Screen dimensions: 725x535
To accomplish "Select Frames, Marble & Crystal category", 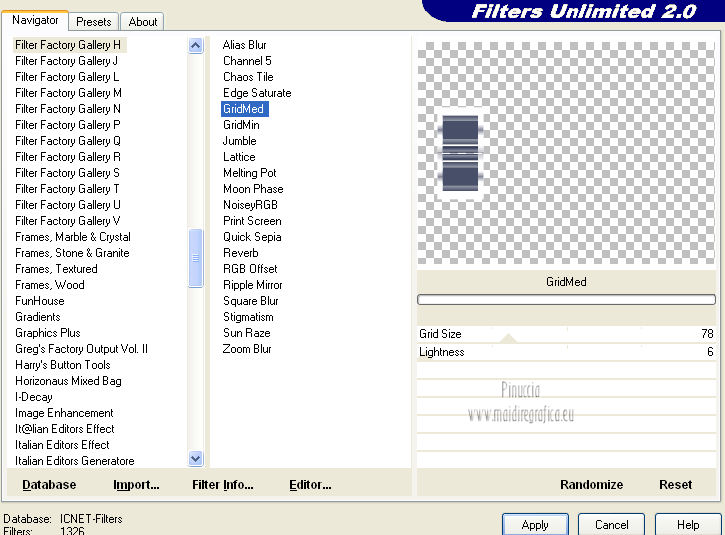I will click(73, 237).
